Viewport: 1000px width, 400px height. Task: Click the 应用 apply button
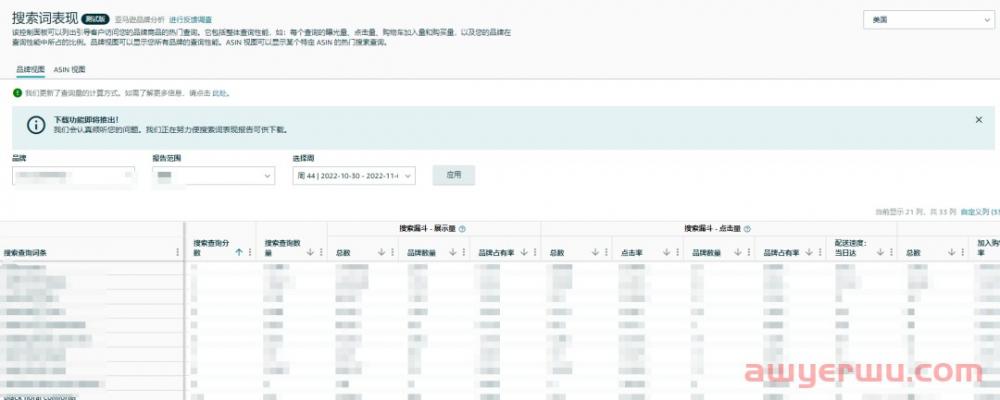[x=453, y=175]
